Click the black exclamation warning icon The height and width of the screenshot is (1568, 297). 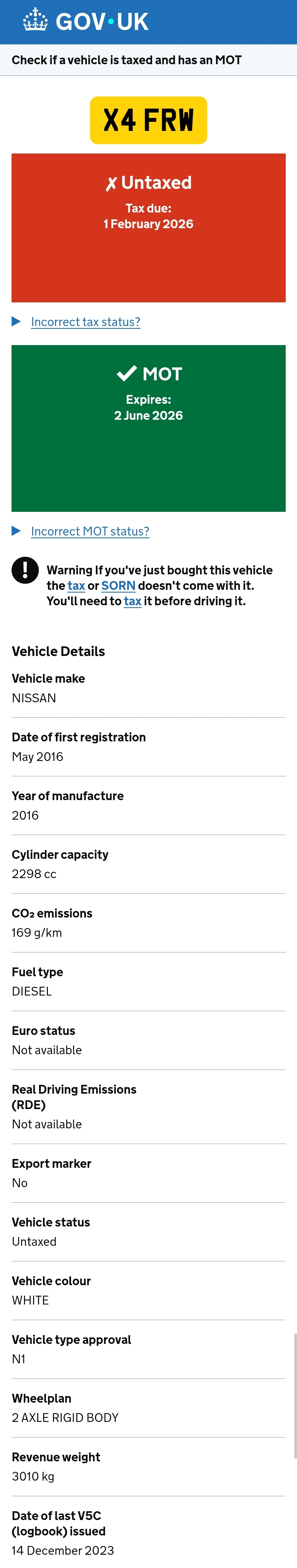(25, 570)
